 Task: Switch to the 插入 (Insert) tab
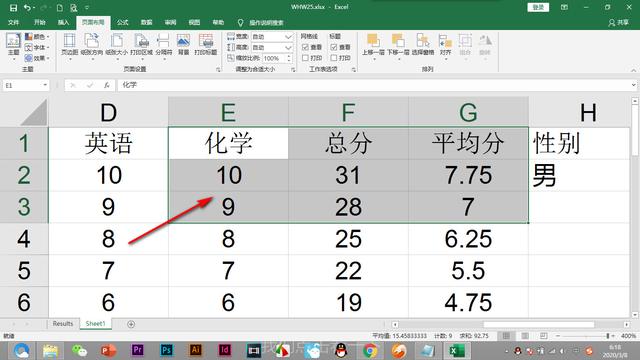[63, 22]
